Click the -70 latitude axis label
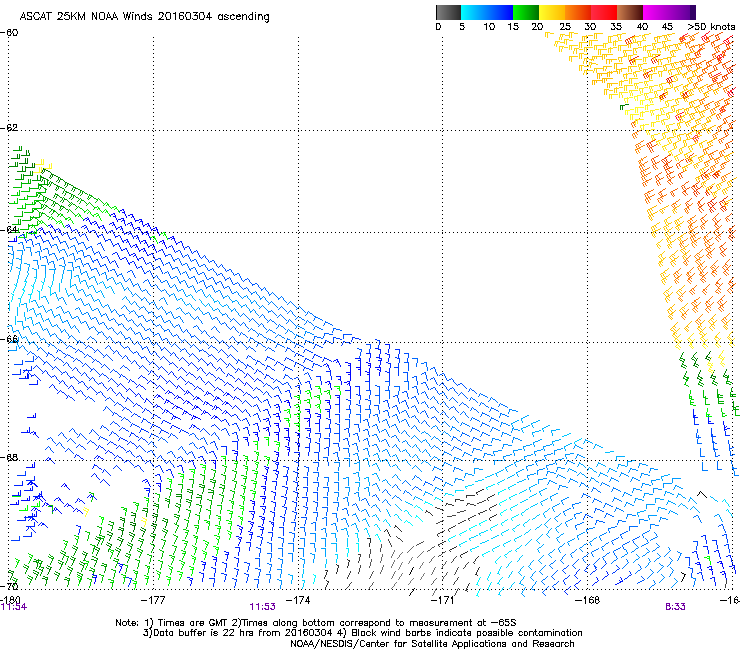Screen dimensions: 740x650 coord(9,586)
